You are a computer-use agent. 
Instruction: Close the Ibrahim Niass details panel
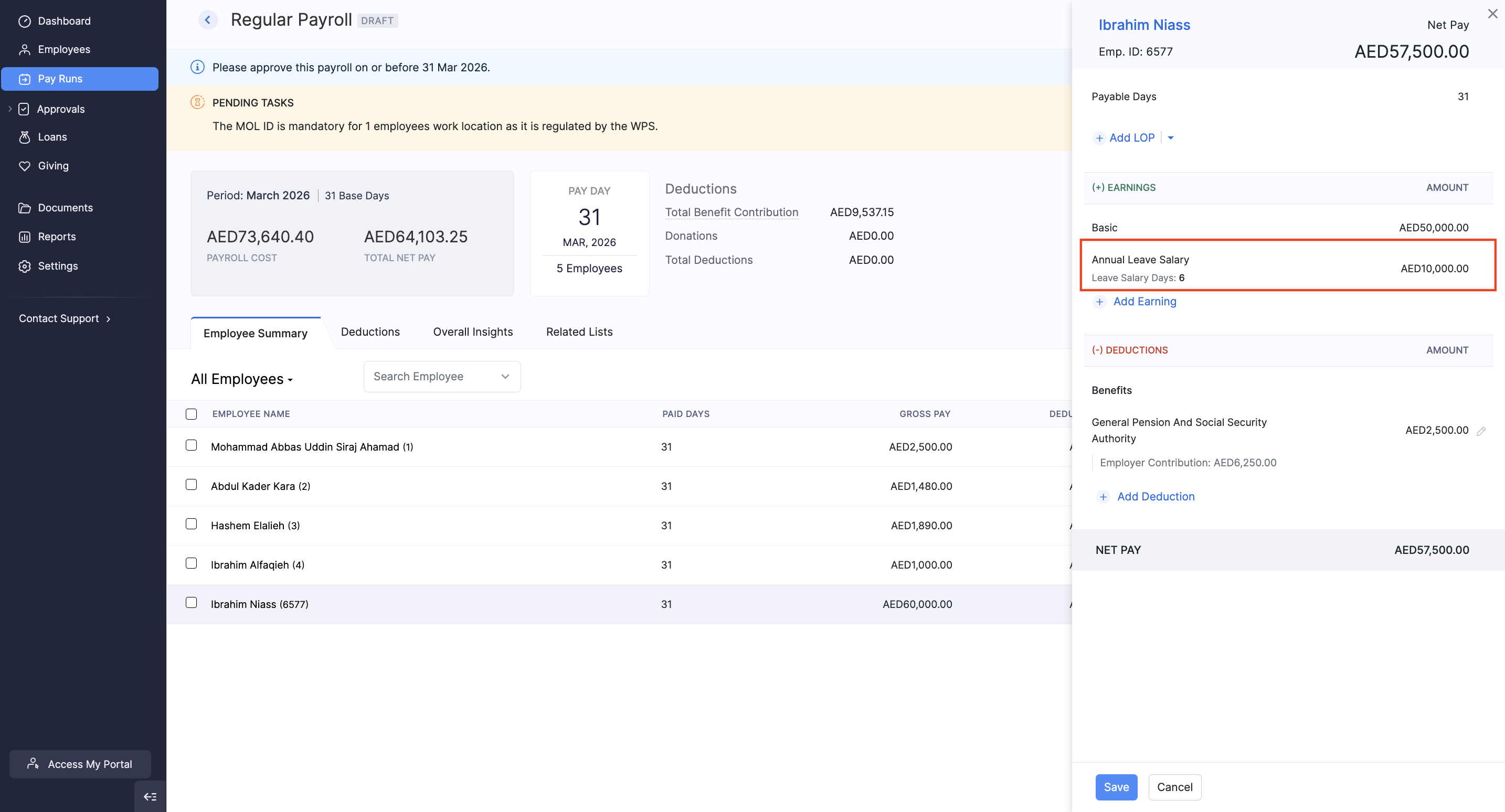tap(1492, 14)
